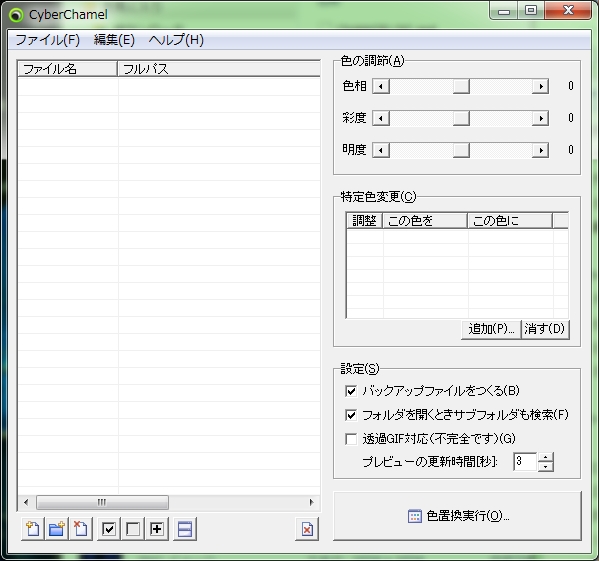
Task: Click the 消す(D) button
Action: click(x=545, y=329)
